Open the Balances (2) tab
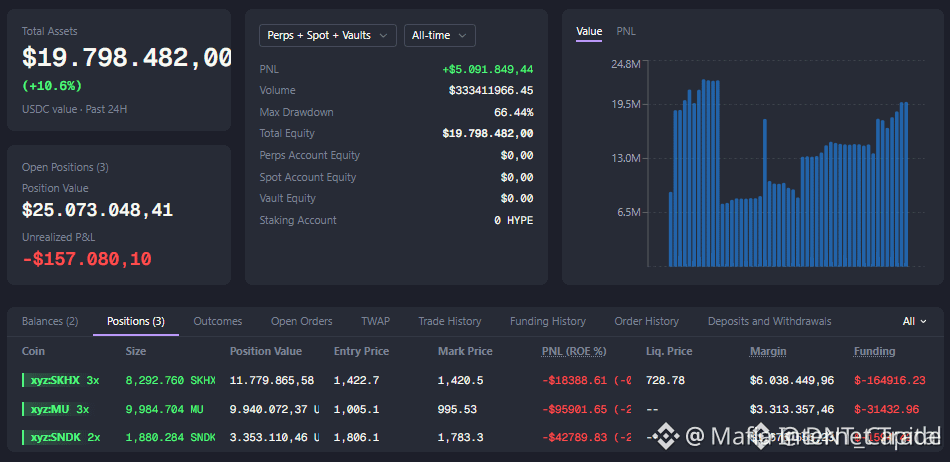The width and height of the screenshot is (950, 462). [x=50, y=322]
